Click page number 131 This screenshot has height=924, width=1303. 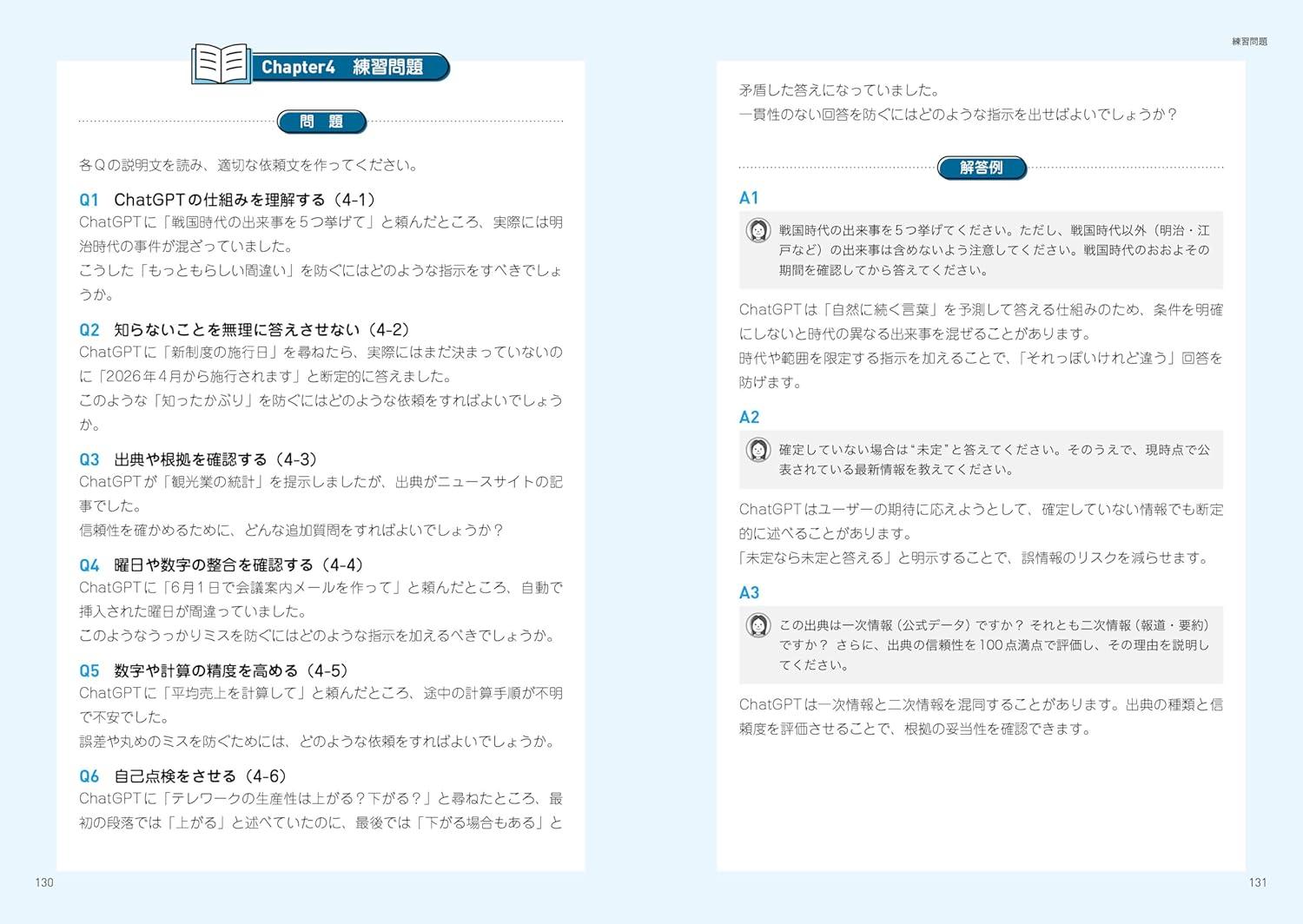[1257, 882]
